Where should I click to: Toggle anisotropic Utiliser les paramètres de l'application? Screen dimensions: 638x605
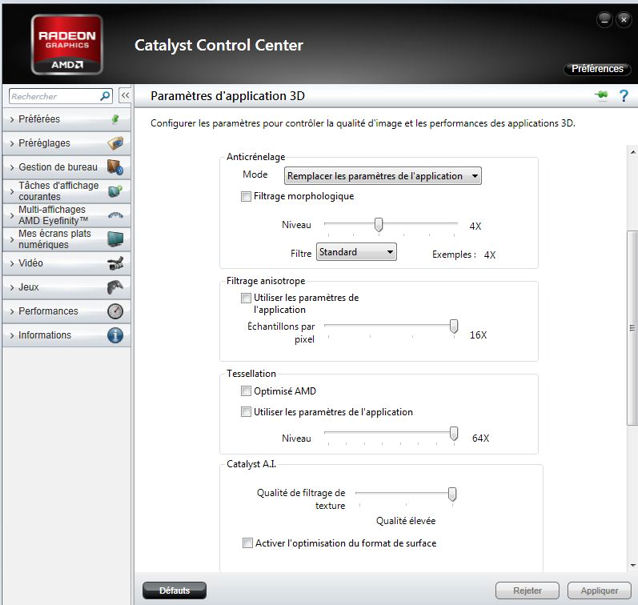[246, 298]
